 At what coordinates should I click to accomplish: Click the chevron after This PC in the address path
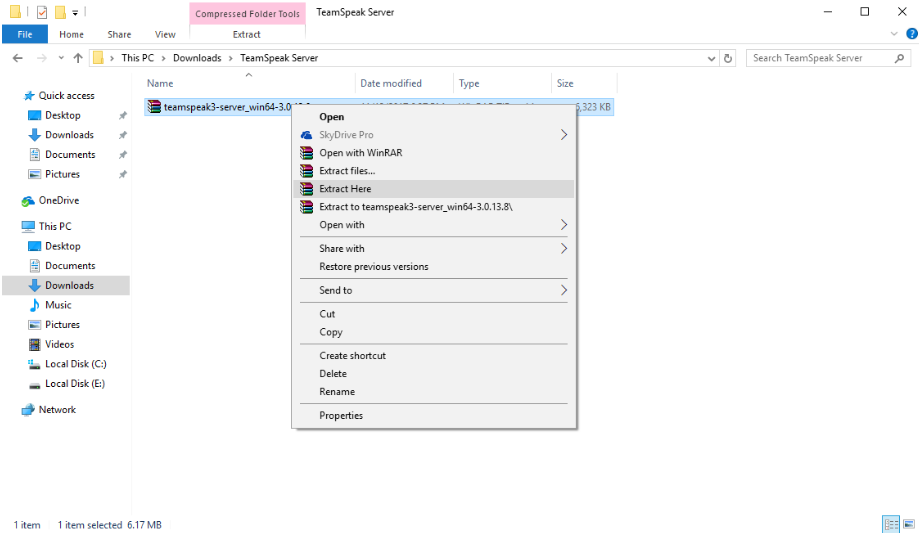(x=164, y=58)
